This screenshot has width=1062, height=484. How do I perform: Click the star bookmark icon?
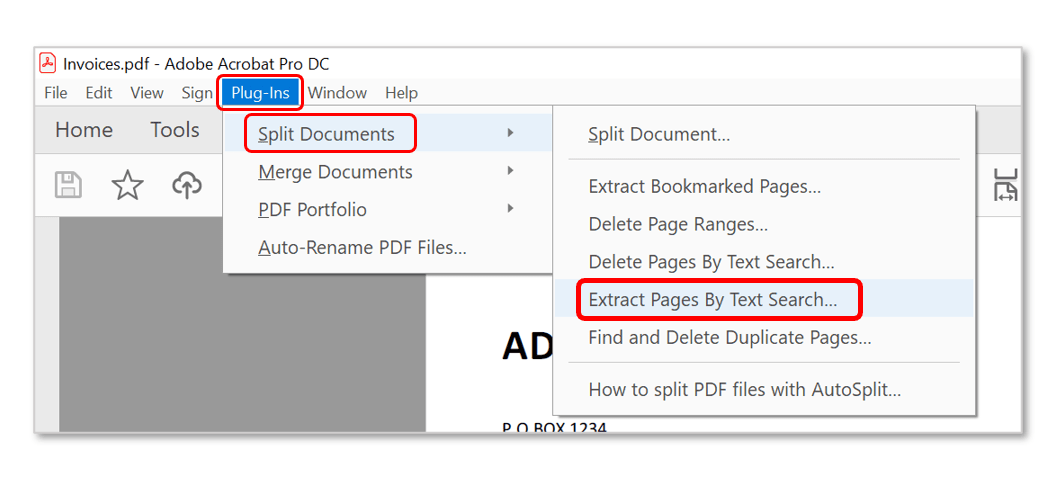coord(127,185)
